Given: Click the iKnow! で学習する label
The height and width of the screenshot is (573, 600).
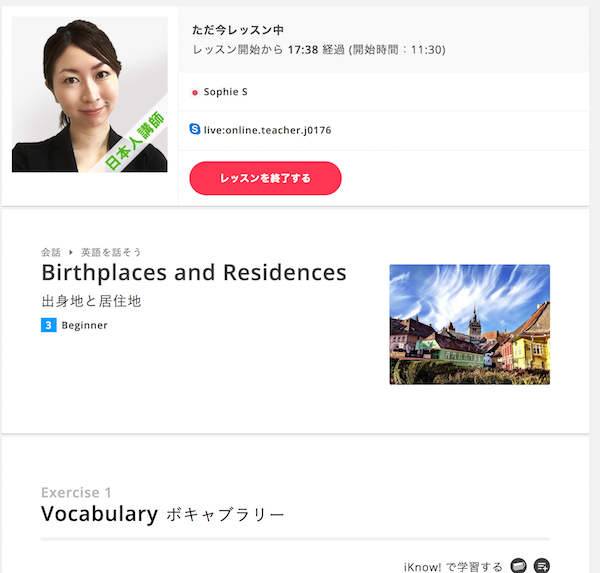Looking at the screenshot, I should (453, 567).
